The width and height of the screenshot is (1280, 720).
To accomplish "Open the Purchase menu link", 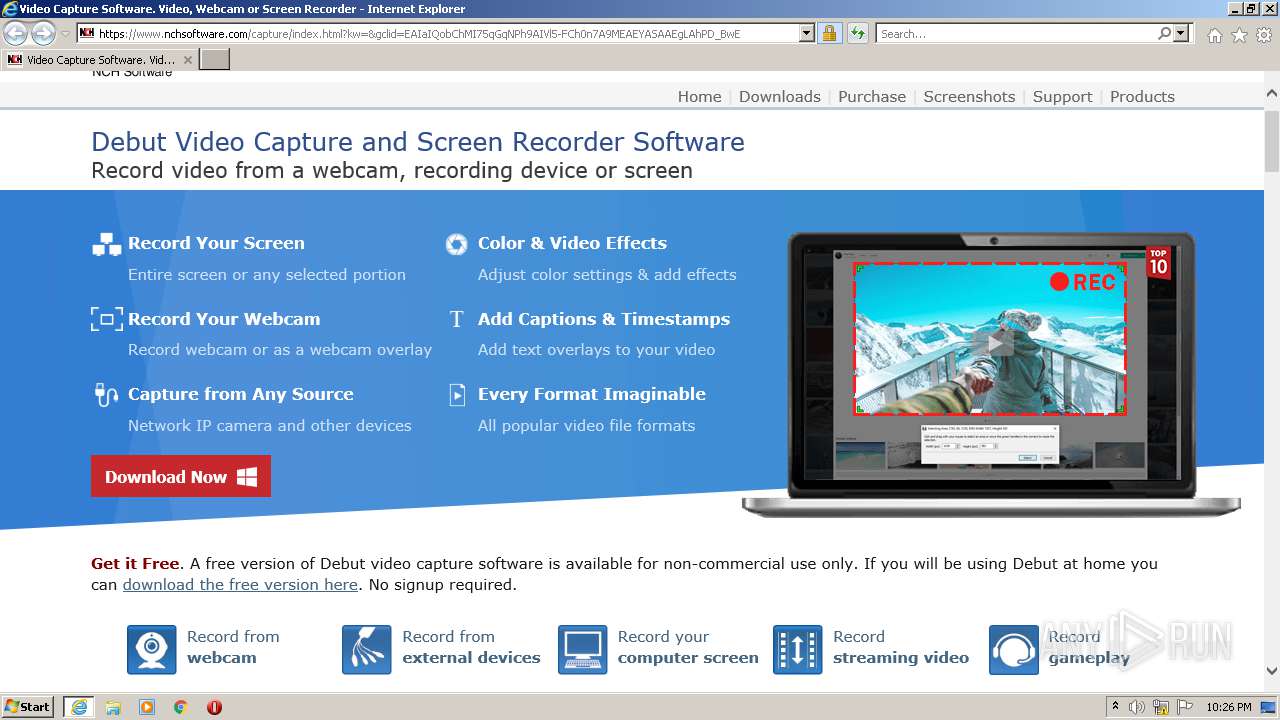I will click(x=872, y=96).
